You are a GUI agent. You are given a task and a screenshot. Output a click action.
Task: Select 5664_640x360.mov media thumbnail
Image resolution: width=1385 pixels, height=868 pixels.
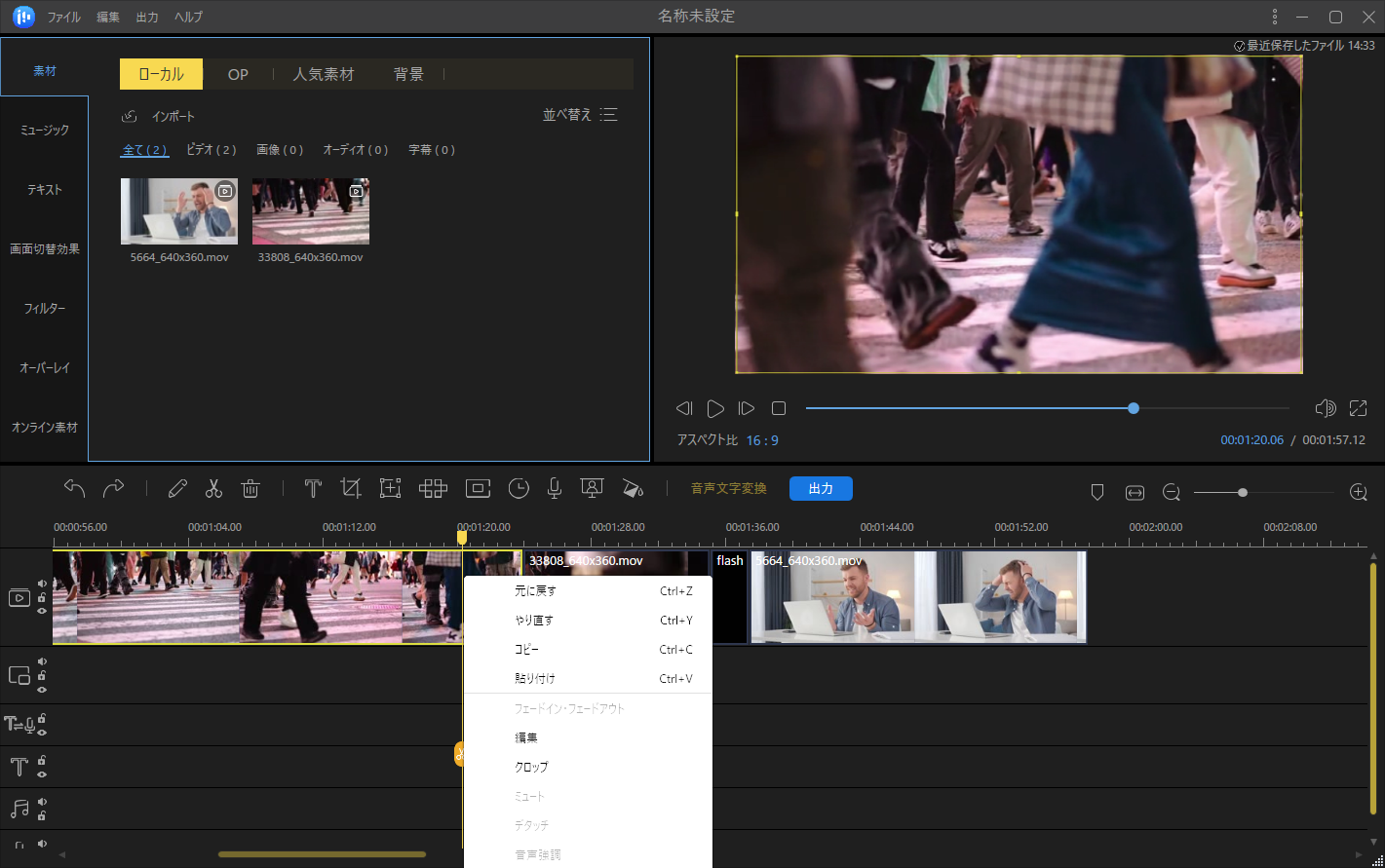(179, 211)
